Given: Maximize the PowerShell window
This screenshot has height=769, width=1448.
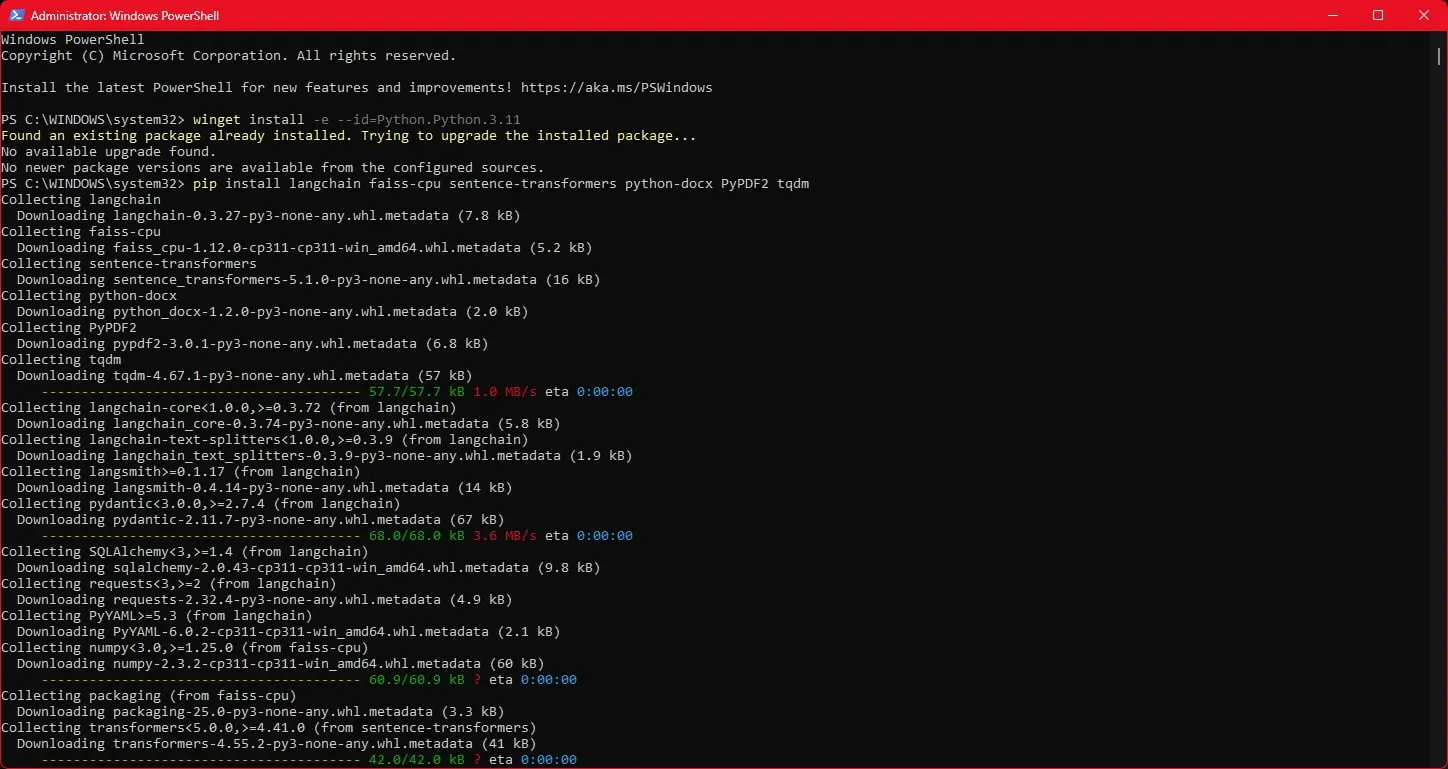Looking at the screenshot, I should click(x=1378, y=15).
